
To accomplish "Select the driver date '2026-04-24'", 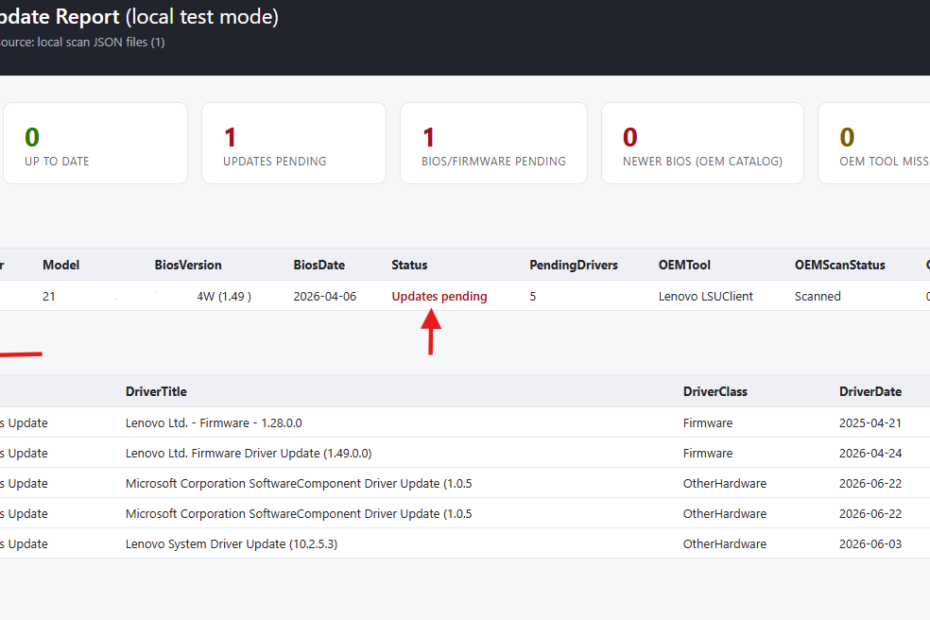I will (x=870, y=453).
